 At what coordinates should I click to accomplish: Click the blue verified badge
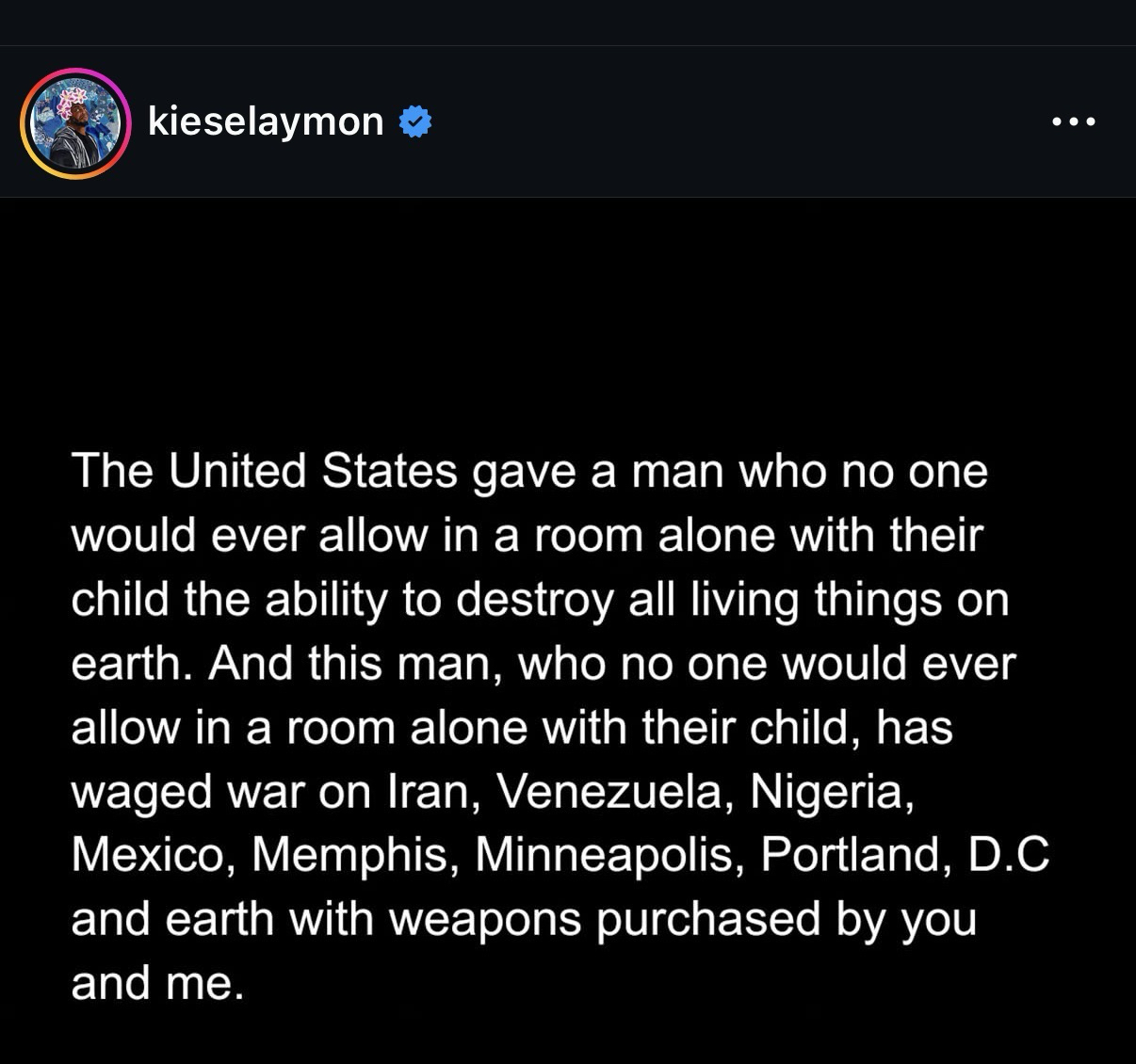[416, 121]
